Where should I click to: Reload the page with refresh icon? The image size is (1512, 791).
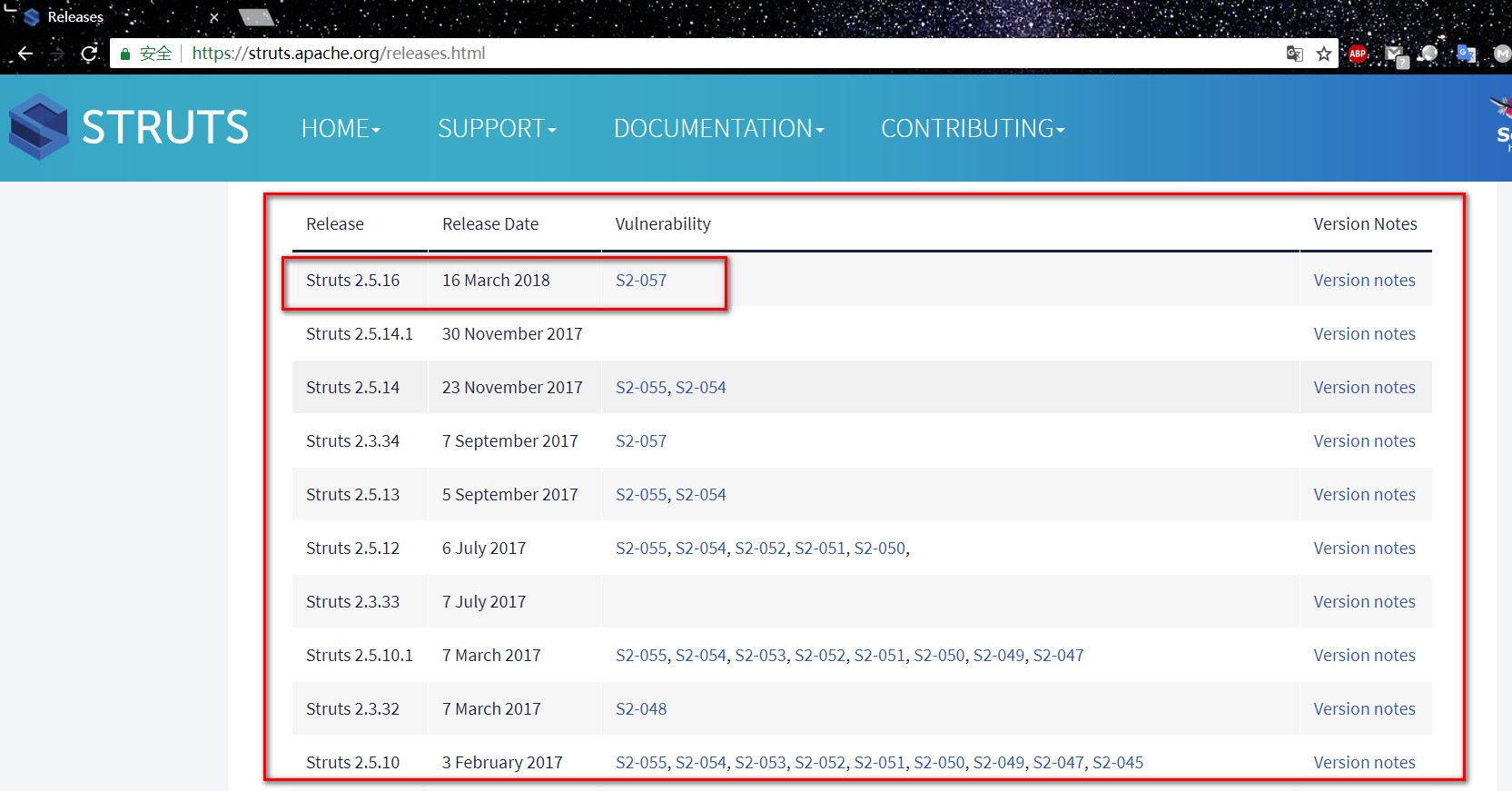[89, 54]
